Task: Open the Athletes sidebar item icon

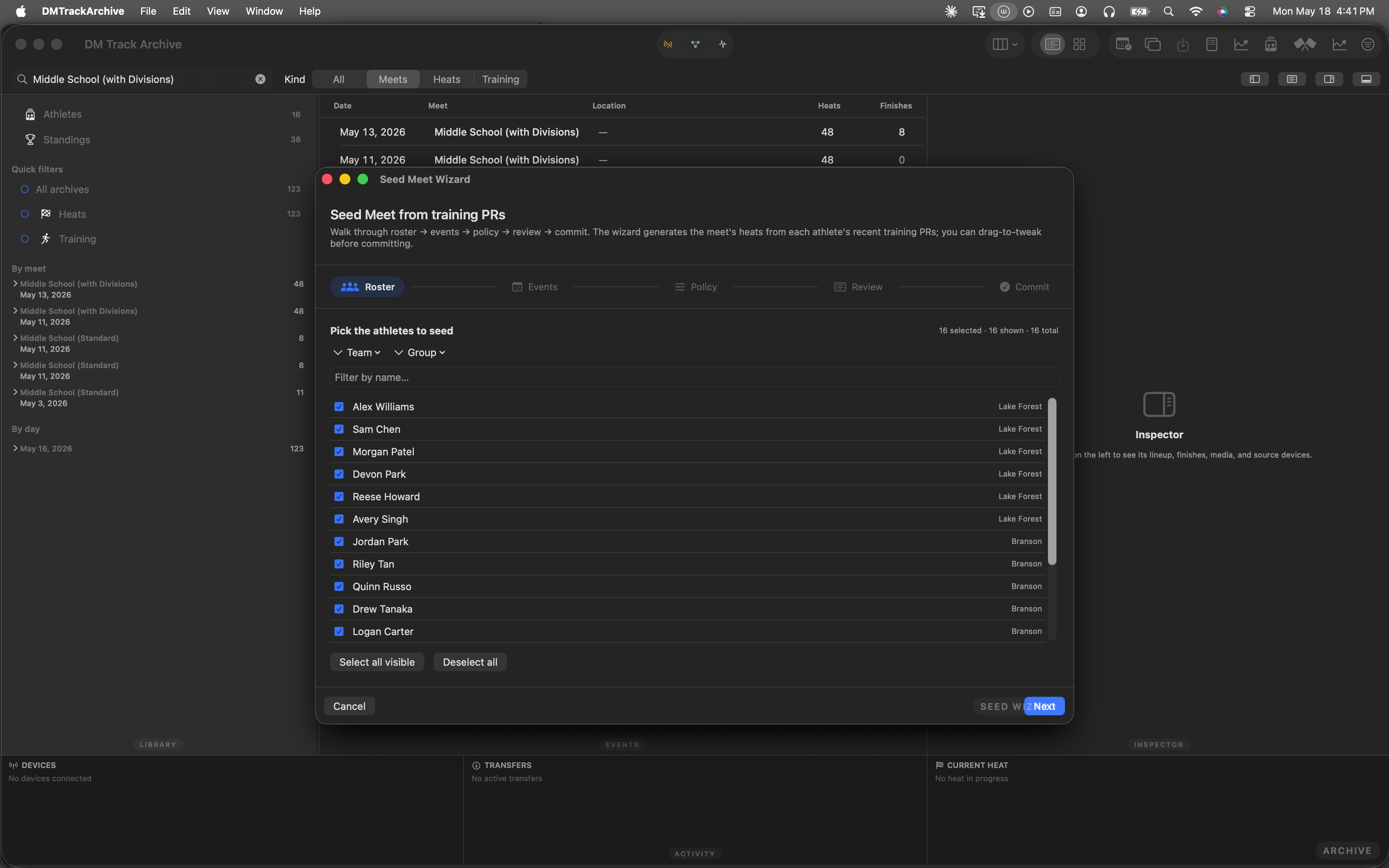Action: (x=30, y=114)
